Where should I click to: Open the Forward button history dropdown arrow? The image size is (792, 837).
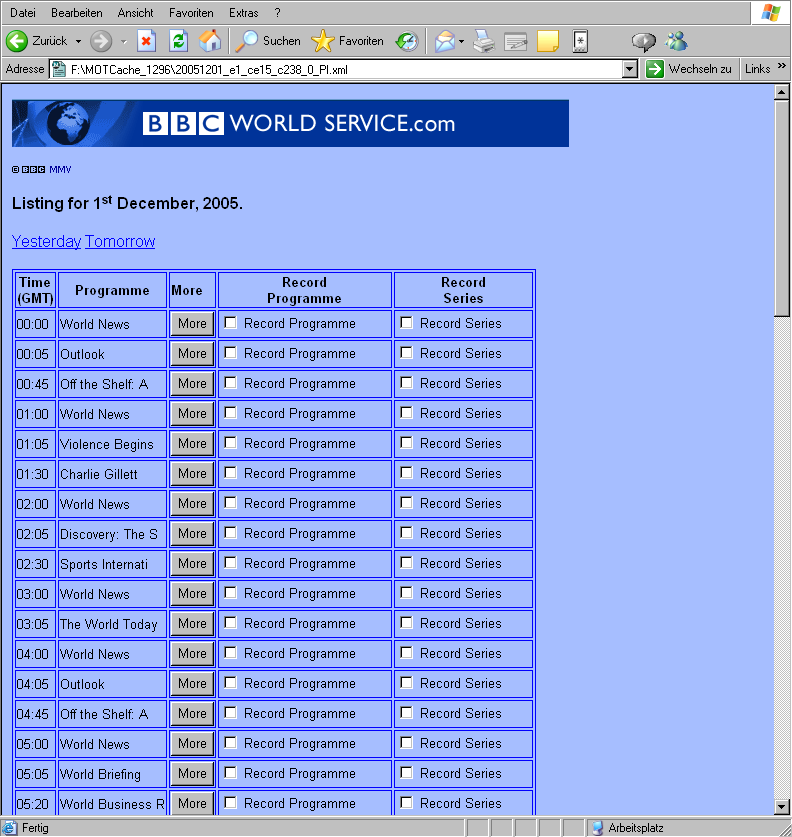pos(124,41)
